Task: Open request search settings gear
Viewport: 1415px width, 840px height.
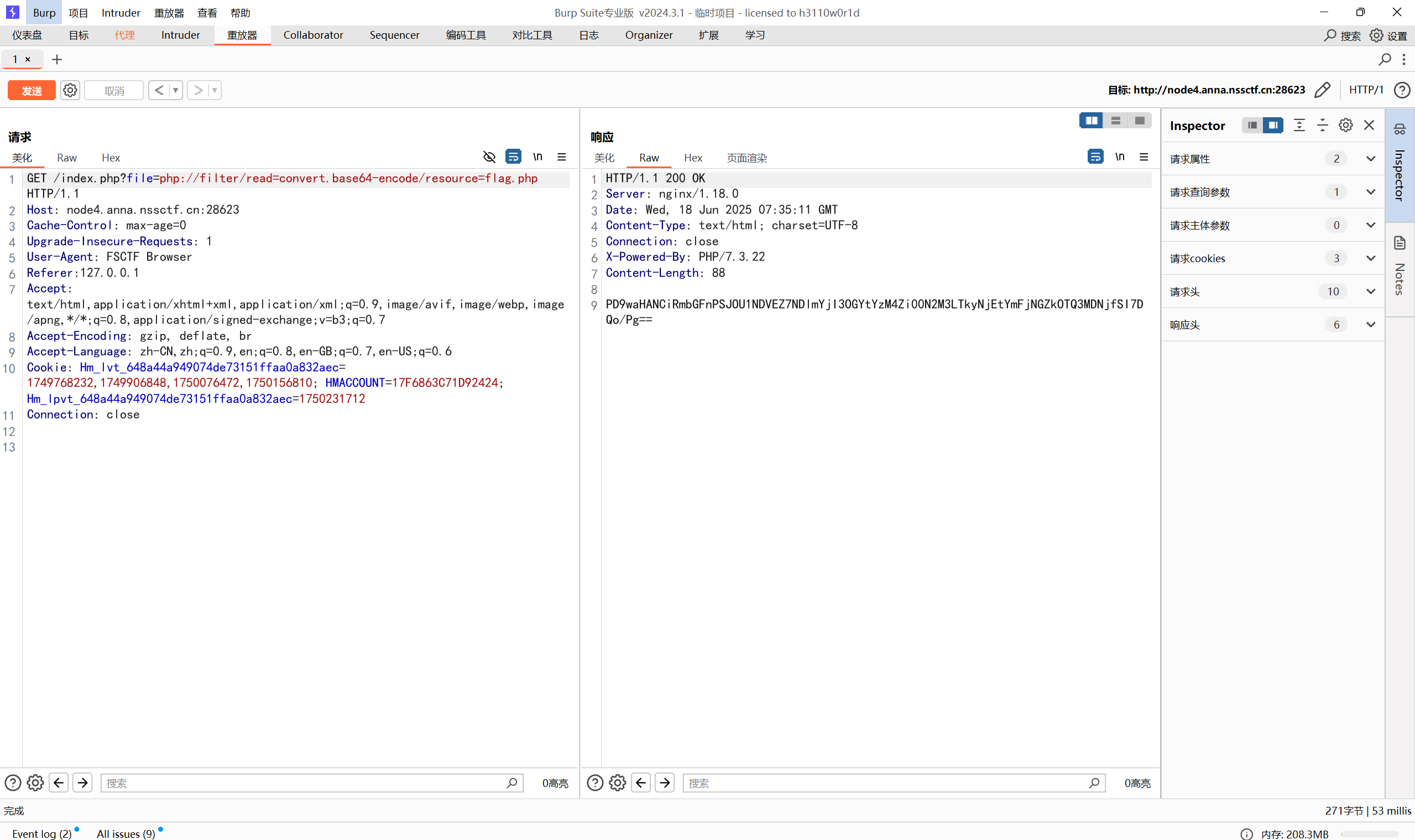Action: 35,783
